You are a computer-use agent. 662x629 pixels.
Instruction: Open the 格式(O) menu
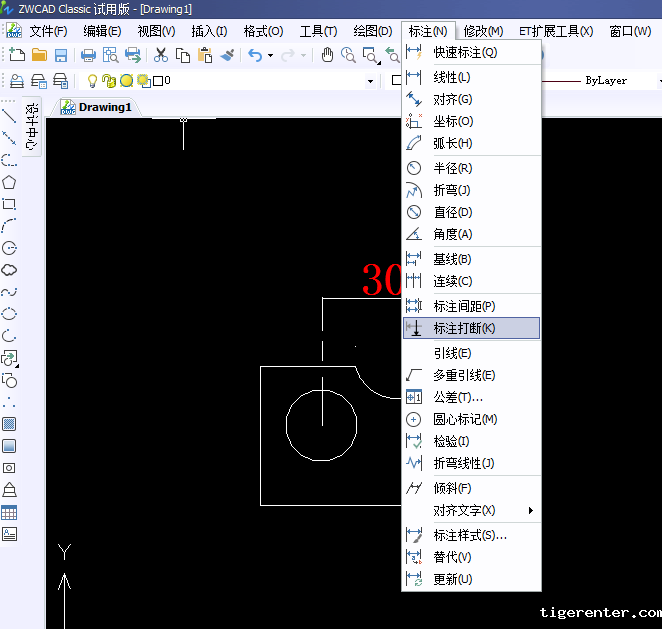[263, 31]
